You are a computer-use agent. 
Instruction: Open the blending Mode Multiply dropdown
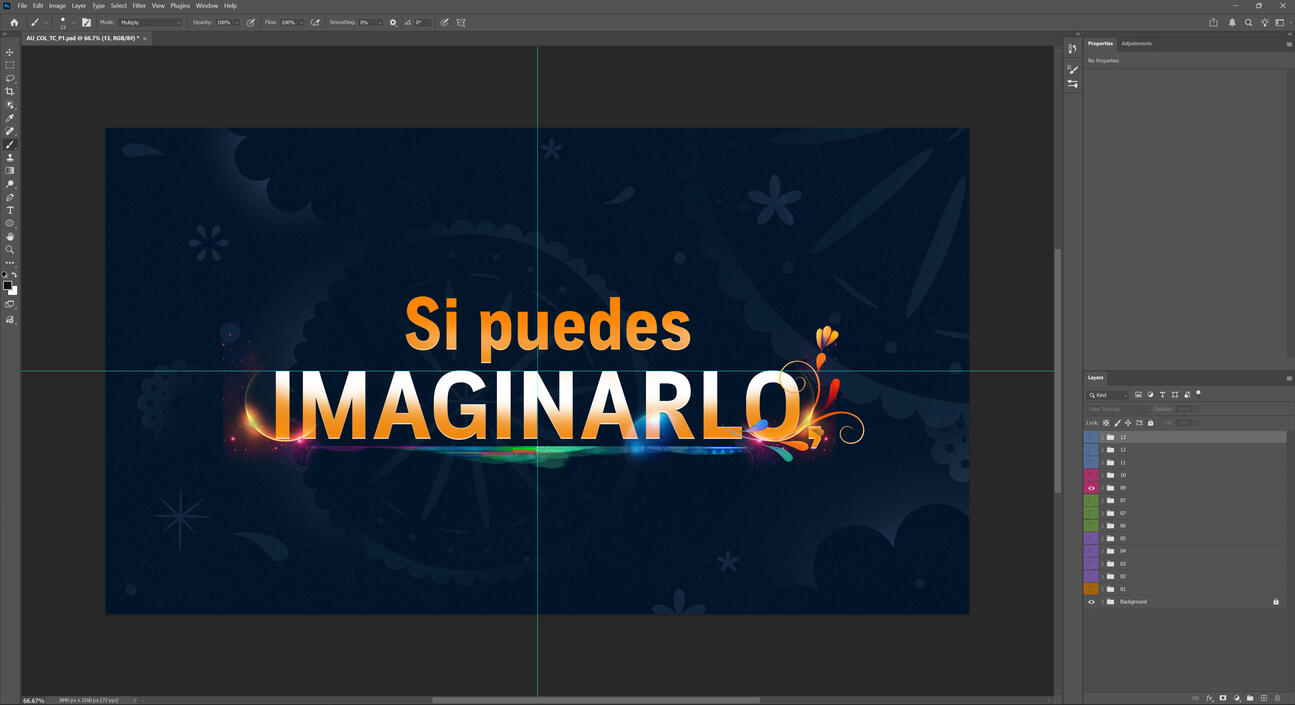click(151, 22)
